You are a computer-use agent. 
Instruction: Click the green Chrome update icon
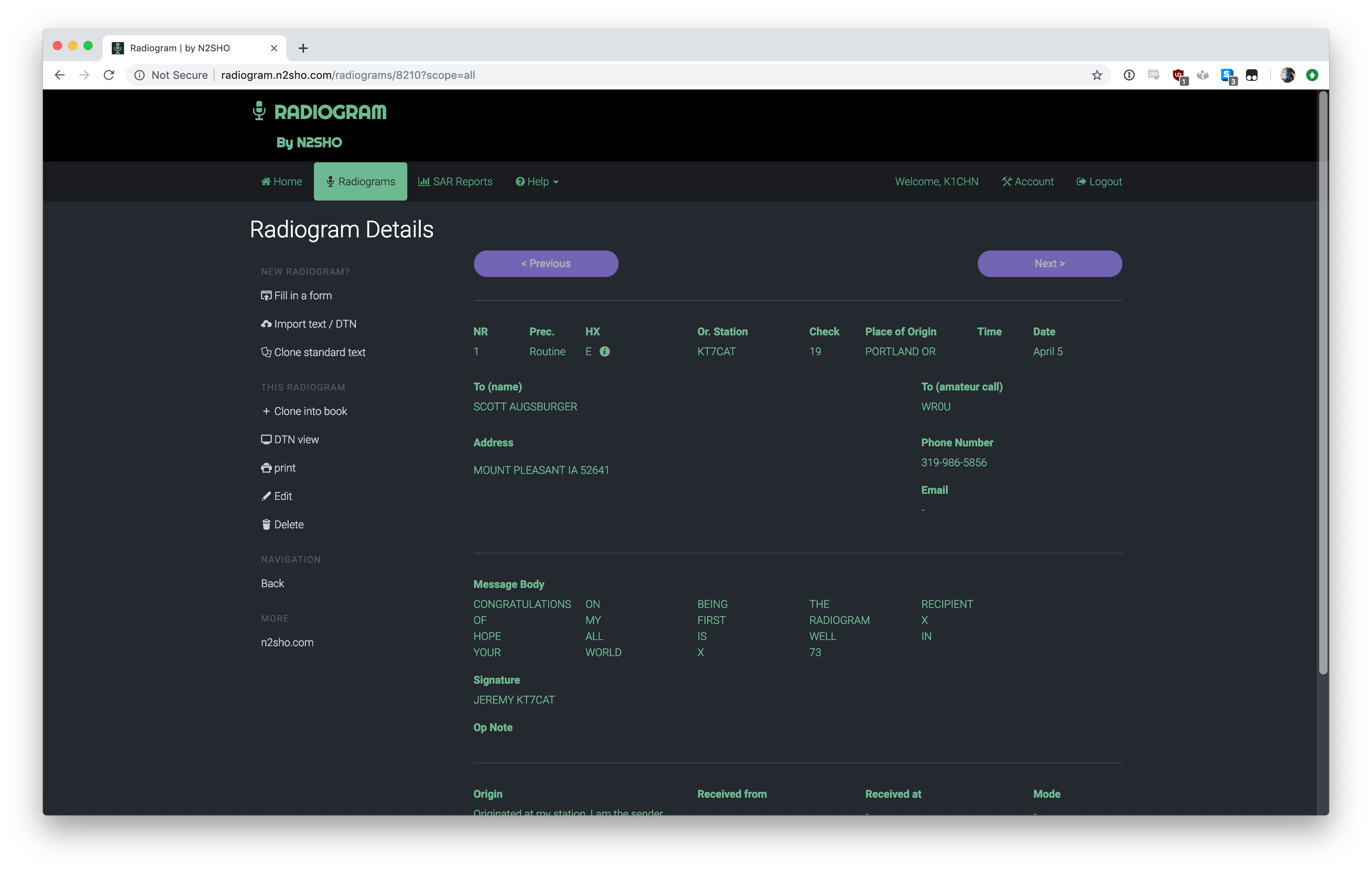click(x=1312, y=75)
